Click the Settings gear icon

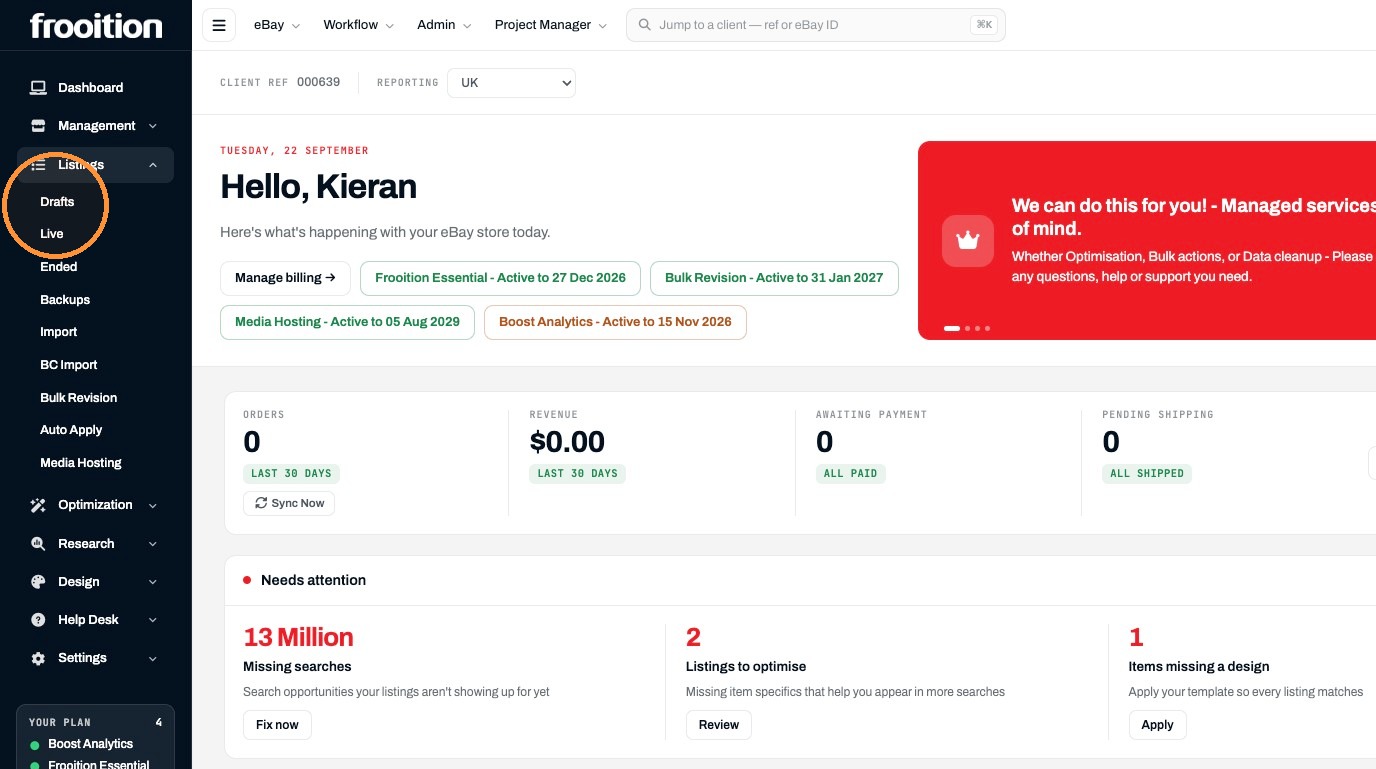coord(38,658)
